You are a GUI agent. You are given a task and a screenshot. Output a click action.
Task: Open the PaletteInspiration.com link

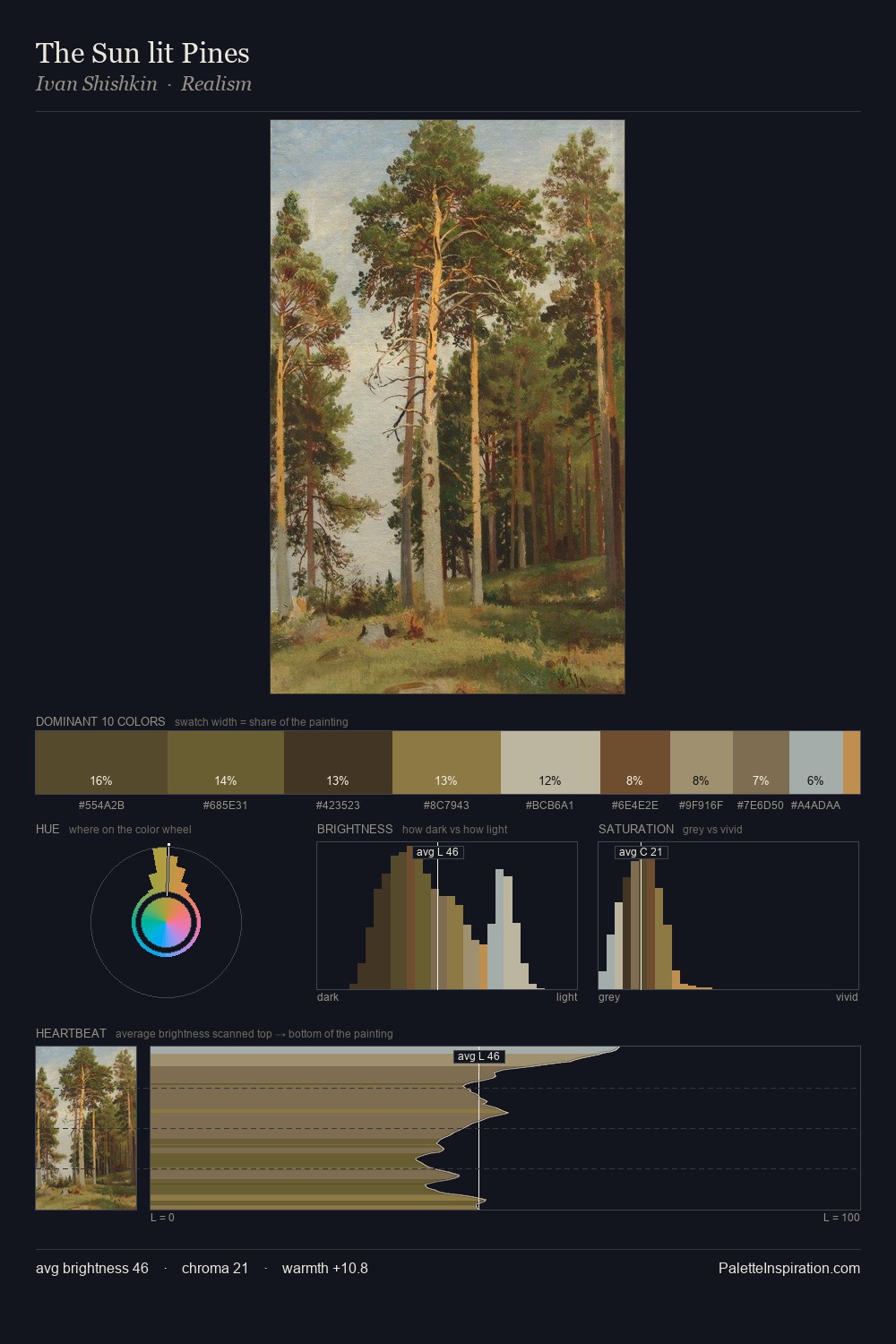789,1268
